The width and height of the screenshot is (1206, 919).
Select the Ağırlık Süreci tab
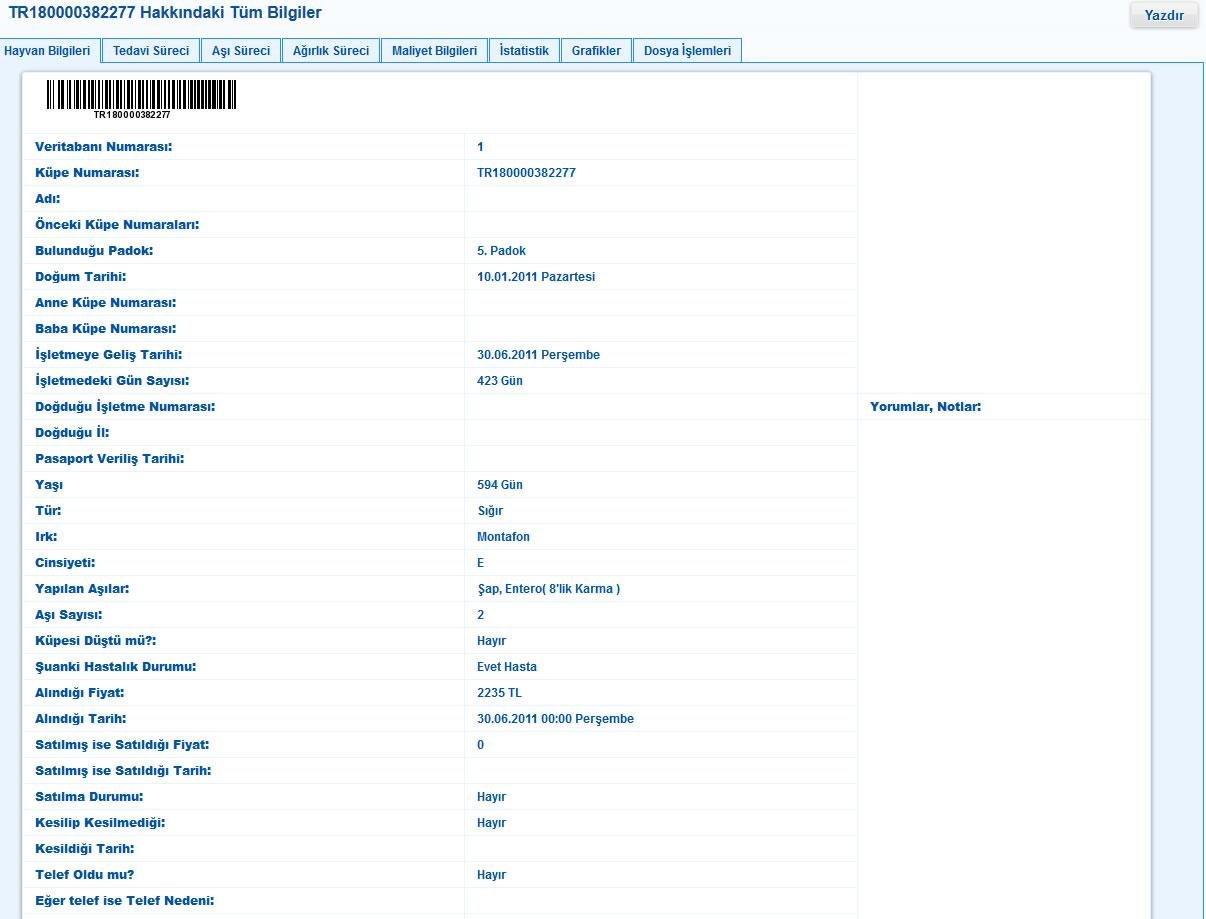(x=331, y=49)
